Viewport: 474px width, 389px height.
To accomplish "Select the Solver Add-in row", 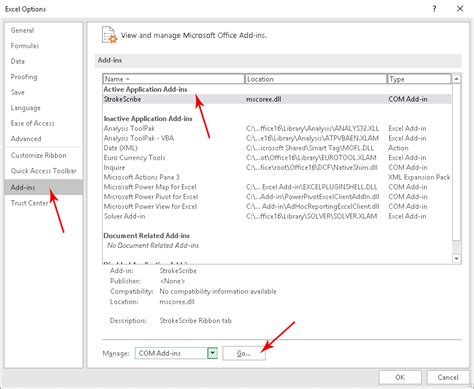I will [277, 216].
